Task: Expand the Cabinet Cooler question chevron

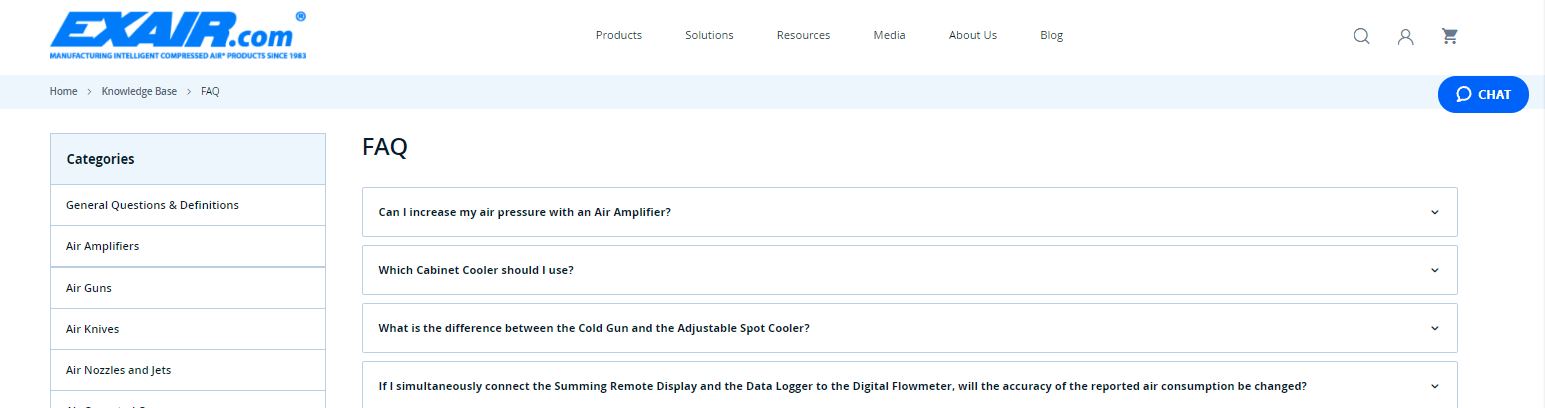Action: 1434,270
